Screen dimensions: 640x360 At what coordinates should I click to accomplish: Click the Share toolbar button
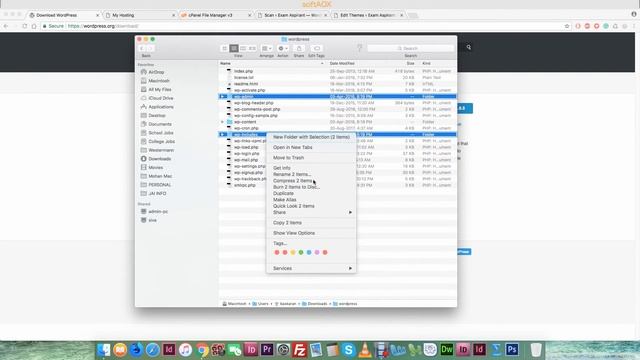click(x=299, y=48)
